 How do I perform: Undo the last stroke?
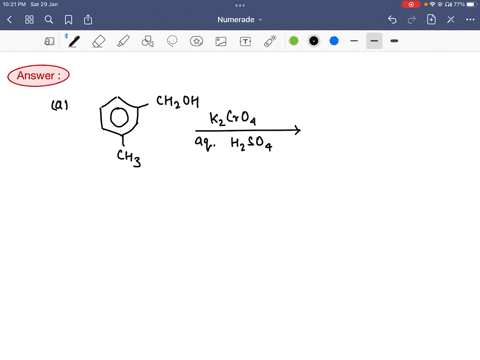pyautogui.click(x=392, y=20)
